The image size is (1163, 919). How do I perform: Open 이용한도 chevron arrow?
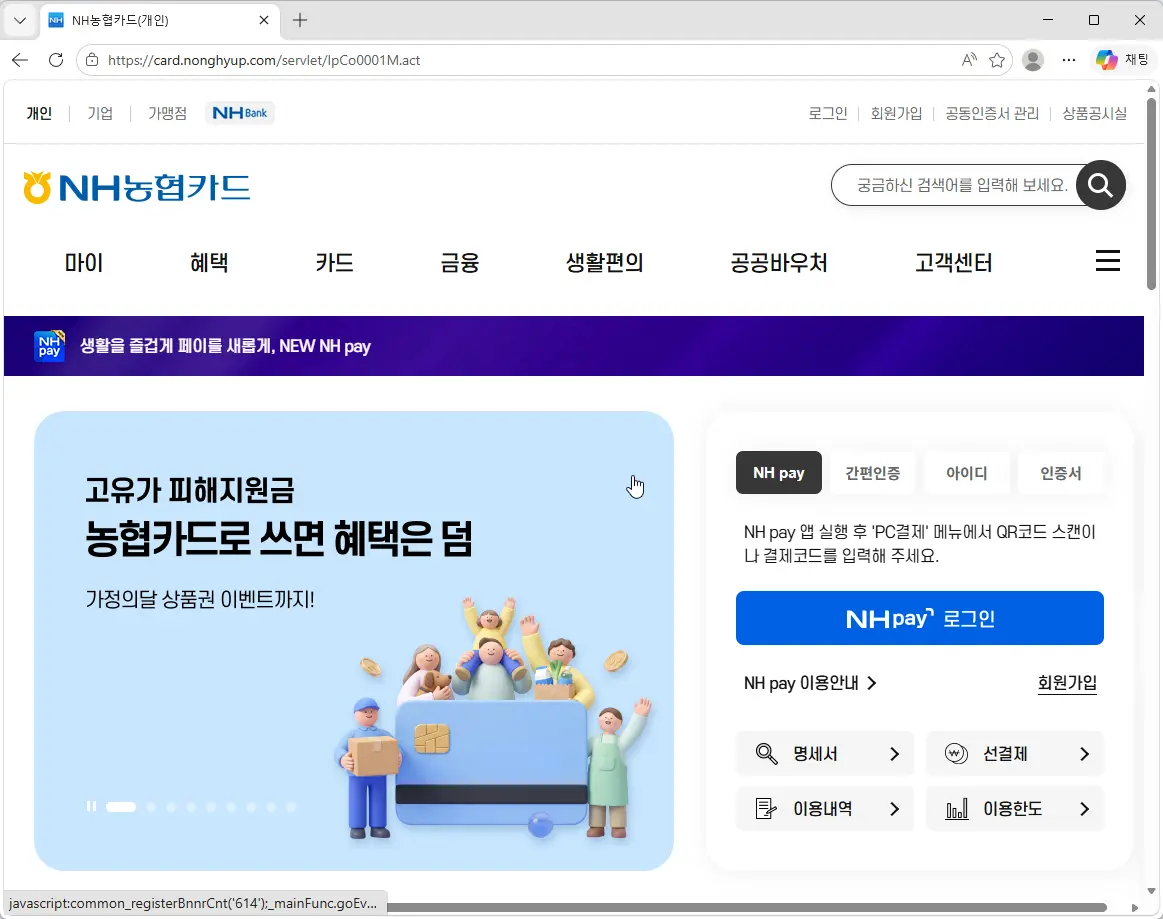tap(1084, 808)
